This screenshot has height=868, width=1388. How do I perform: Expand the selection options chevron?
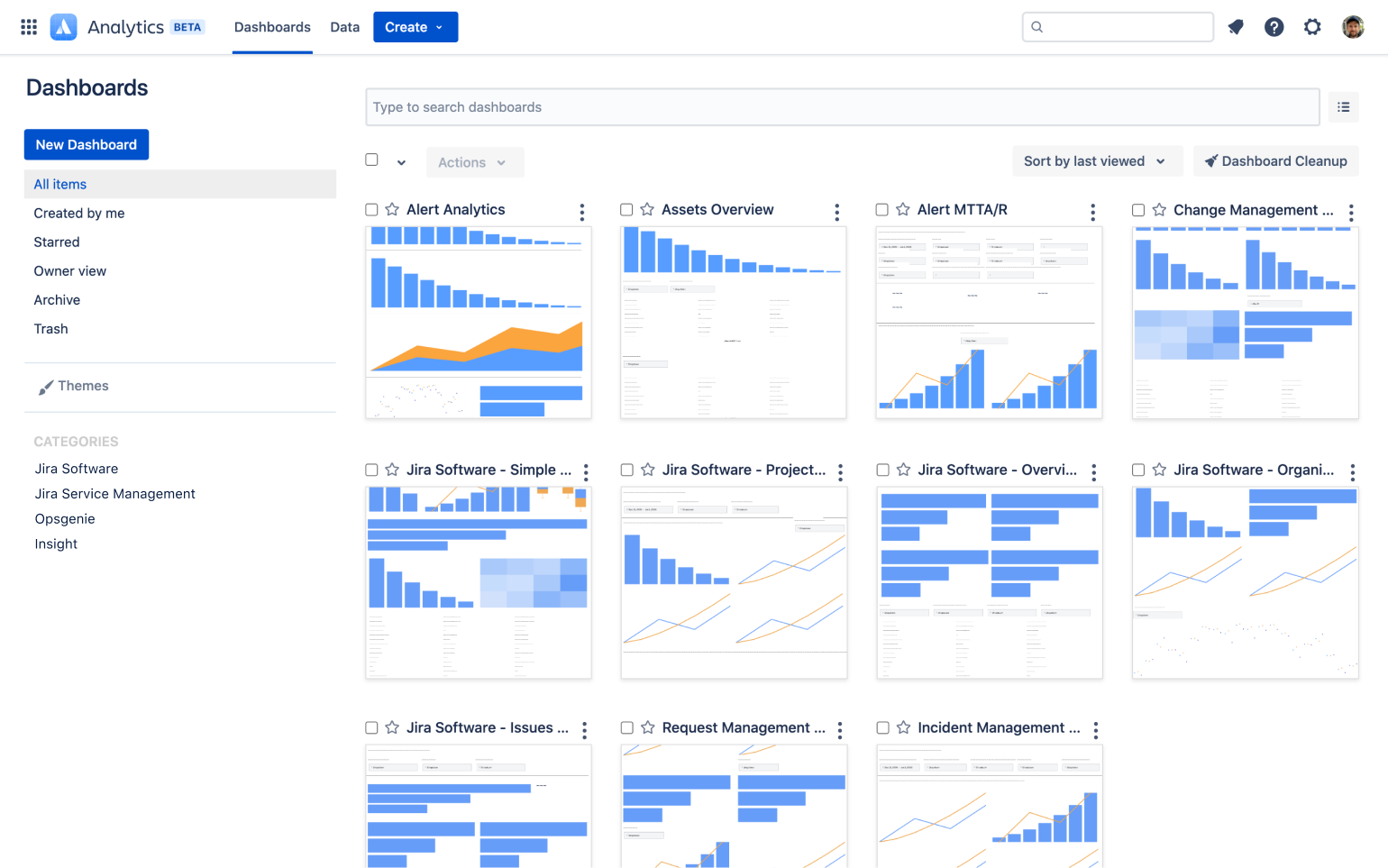[x=401, y=163]
